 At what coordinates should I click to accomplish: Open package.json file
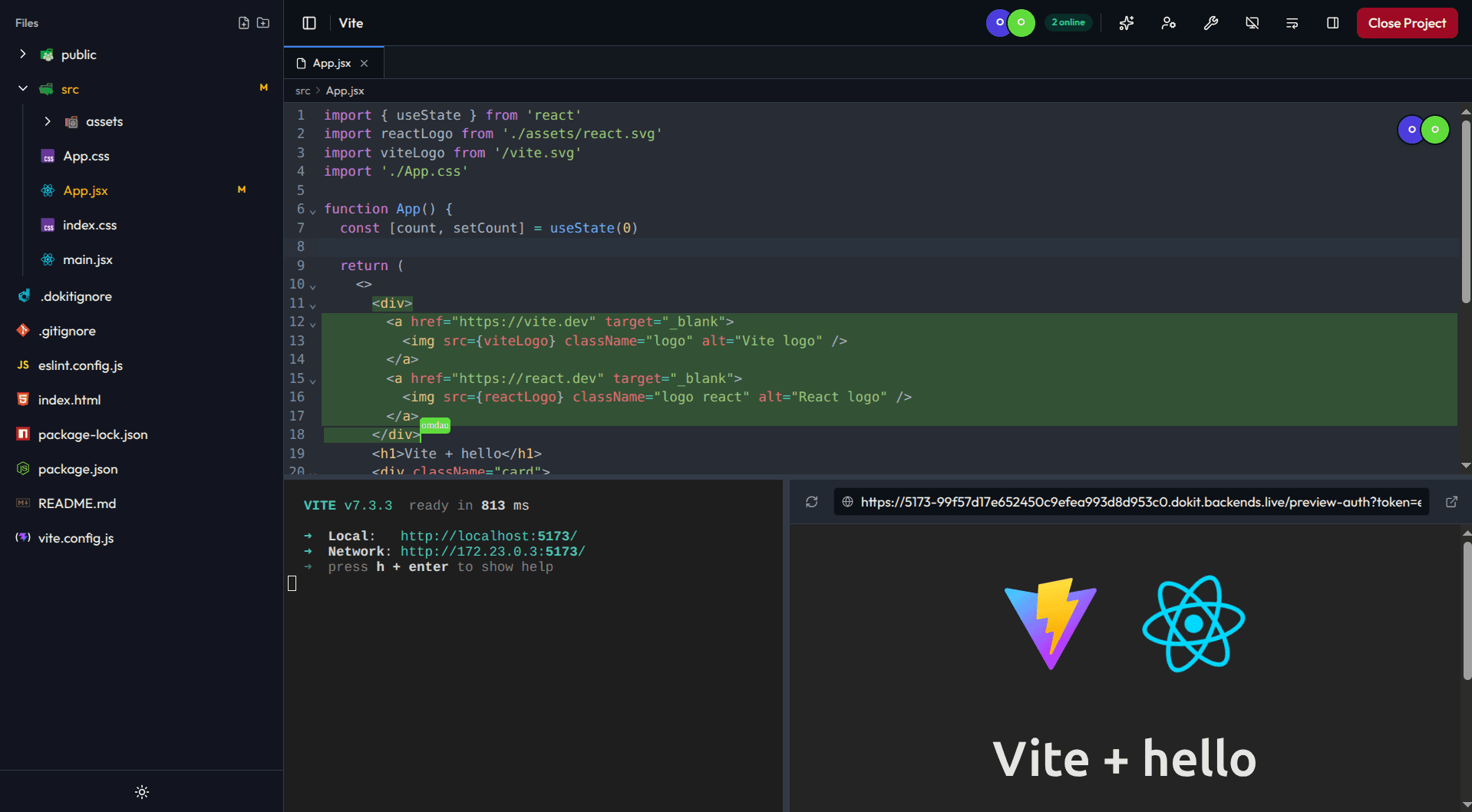(x=78, y=469)
